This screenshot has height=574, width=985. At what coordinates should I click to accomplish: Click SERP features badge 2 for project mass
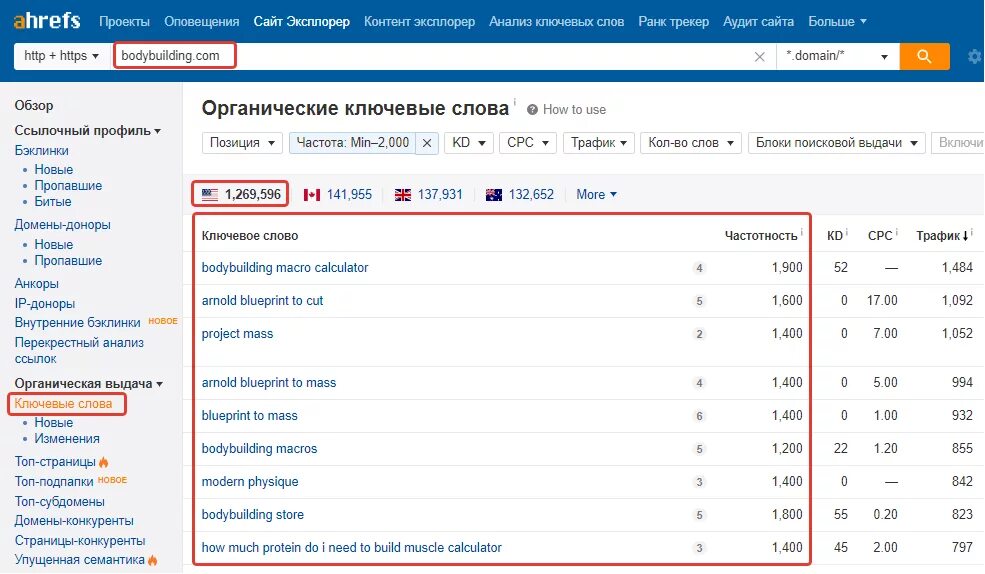point(699,334)
